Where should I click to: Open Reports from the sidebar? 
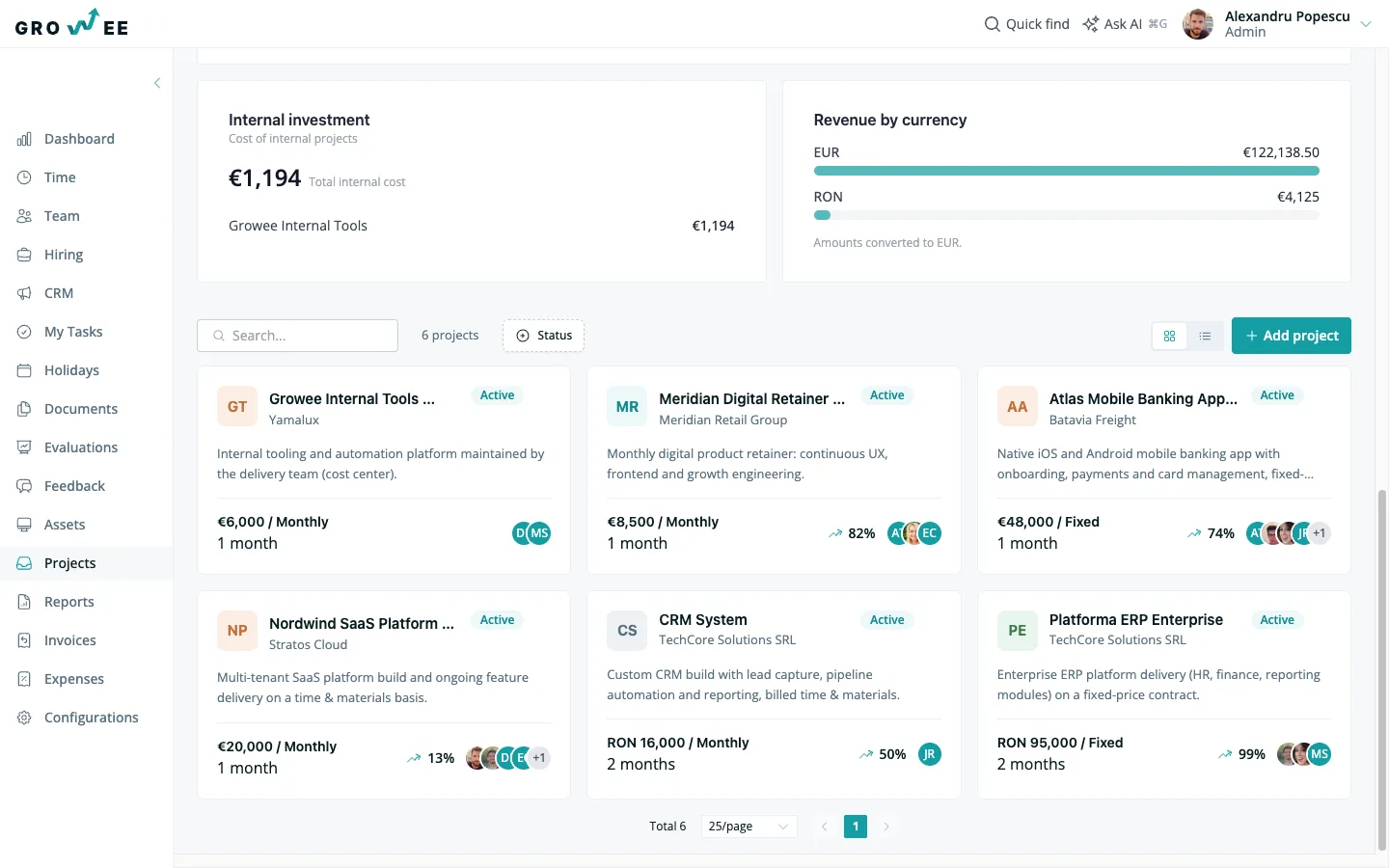coord(86,602)
